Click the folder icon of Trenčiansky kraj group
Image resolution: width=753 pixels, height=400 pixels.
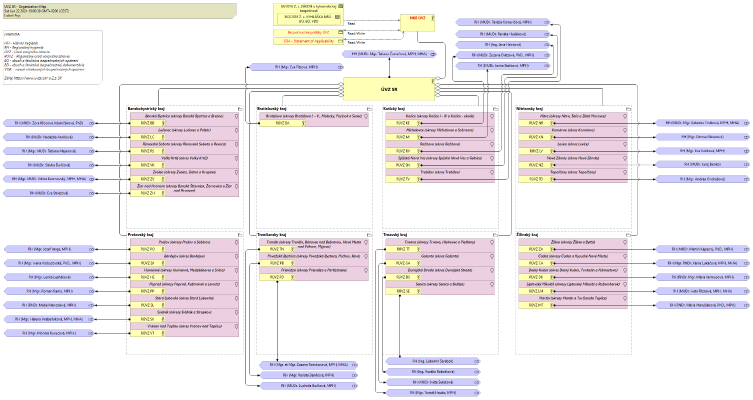[370, 235]
